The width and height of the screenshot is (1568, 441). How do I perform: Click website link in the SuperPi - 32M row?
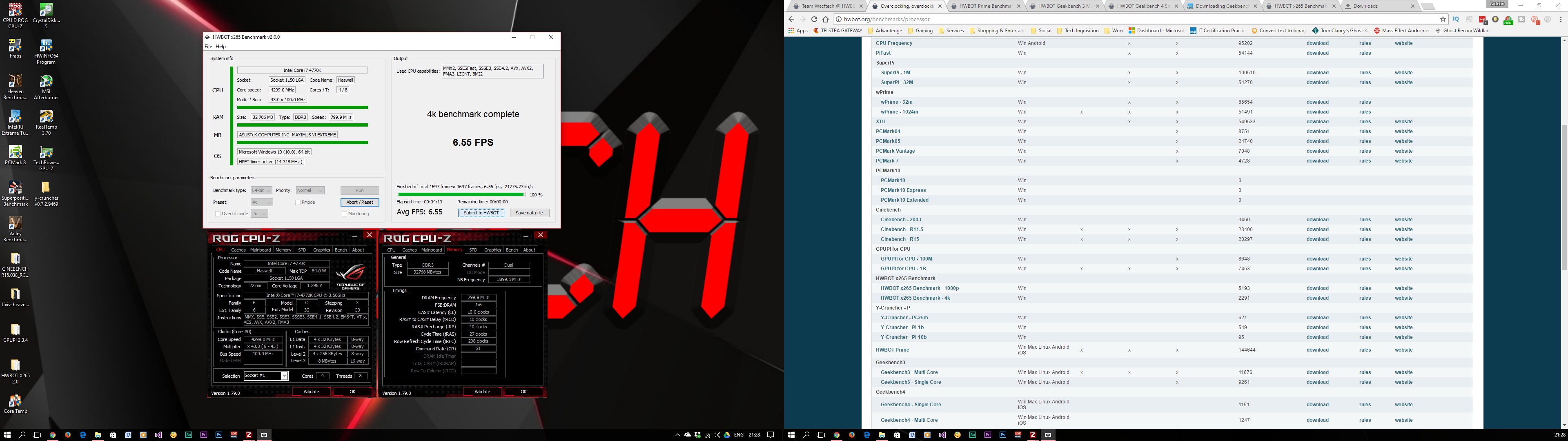tap(1404, 83)
